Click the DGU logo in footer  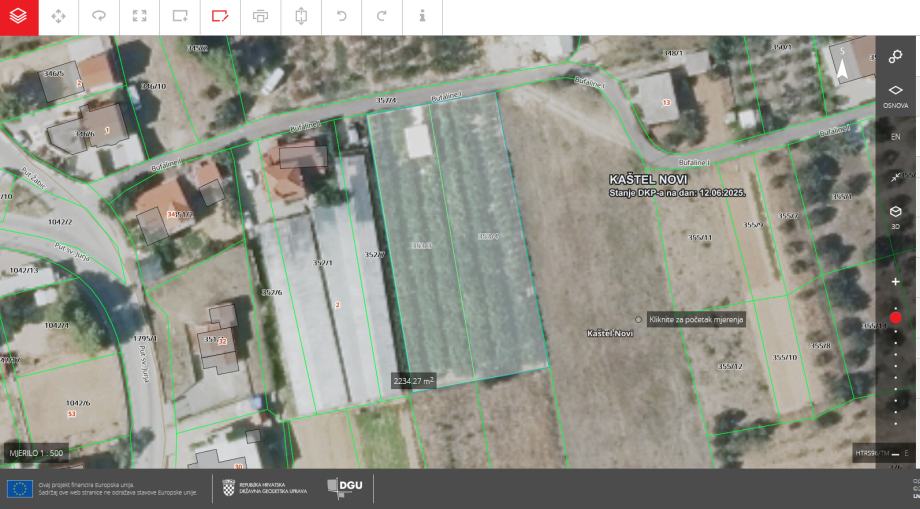pos(344,487)
